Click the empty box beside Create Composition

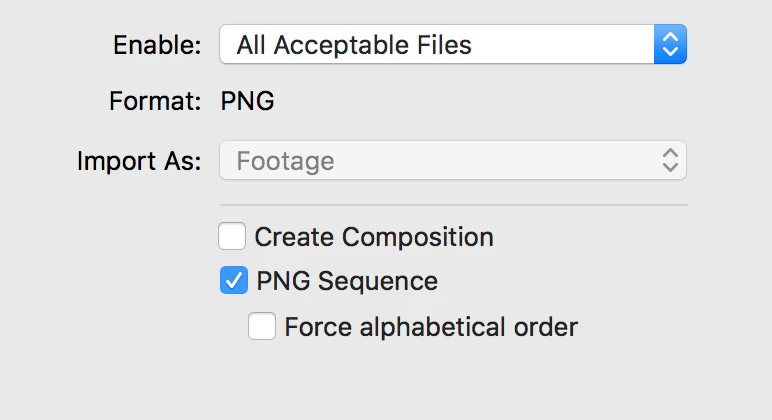(x=232, y=237)
